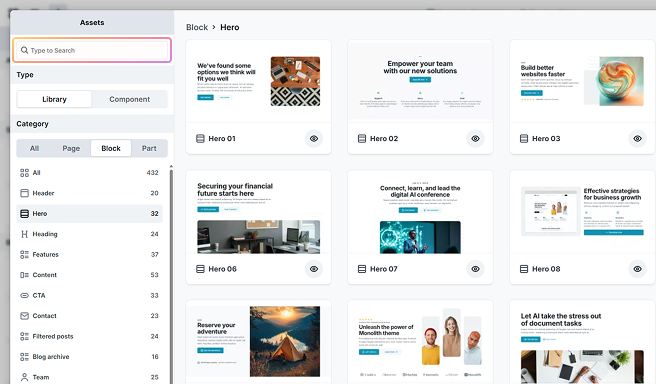
Task: Click the Contact envelope icon
Action: pos(24,316)
